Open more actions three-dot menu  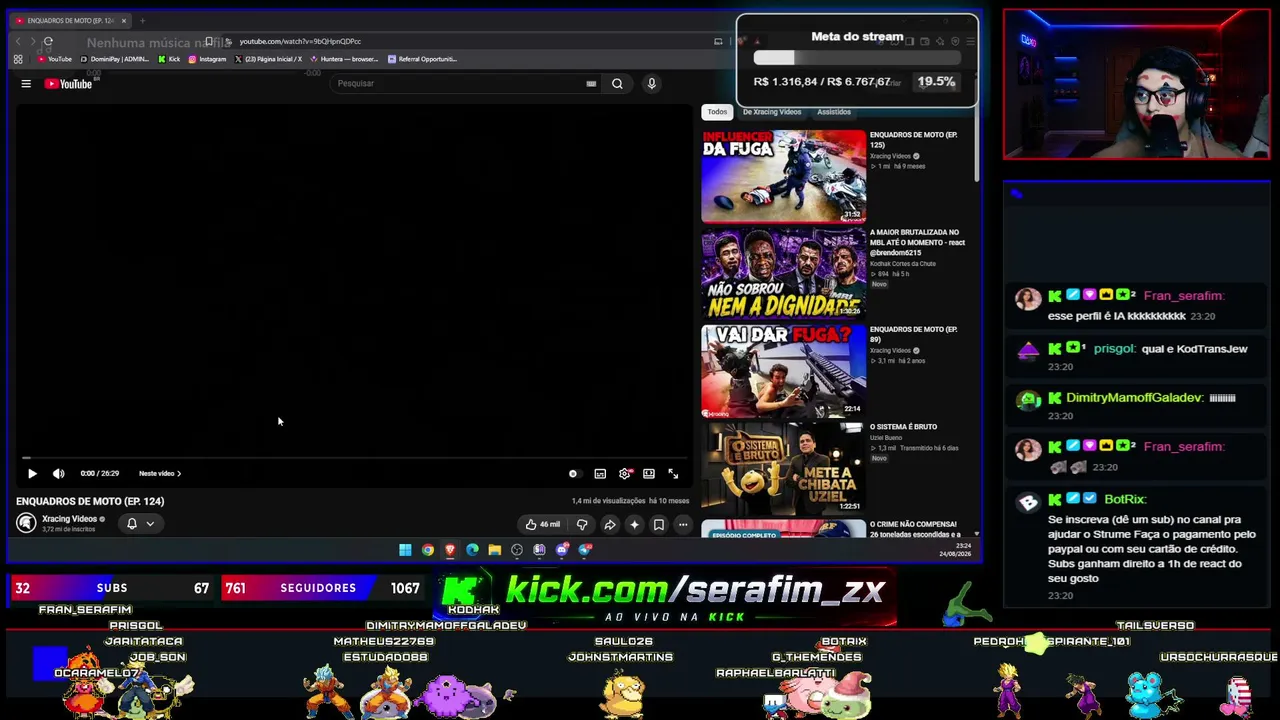click(683, 524)
